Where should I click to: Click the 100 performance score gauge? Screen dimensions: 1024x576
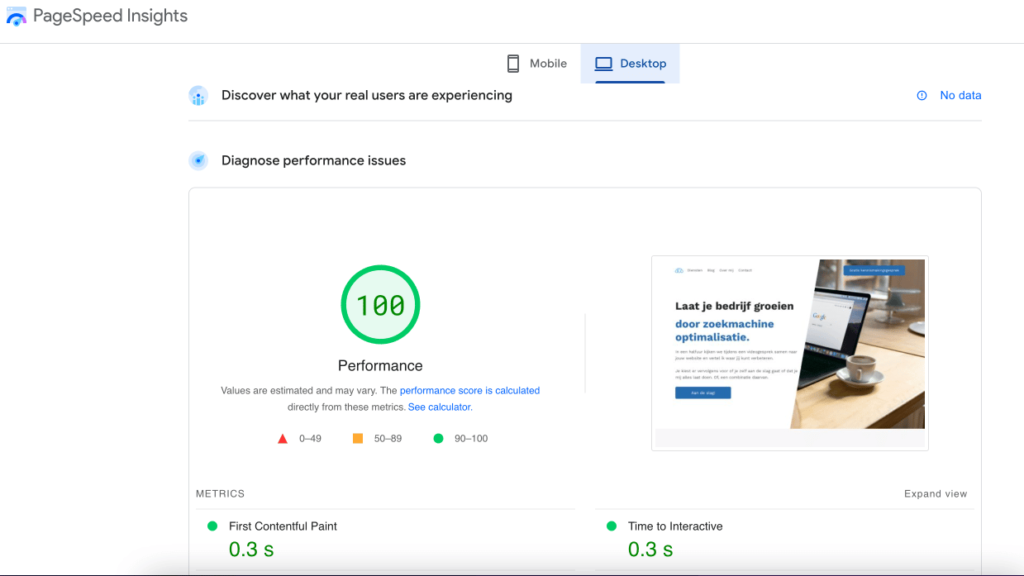point(380,304)
